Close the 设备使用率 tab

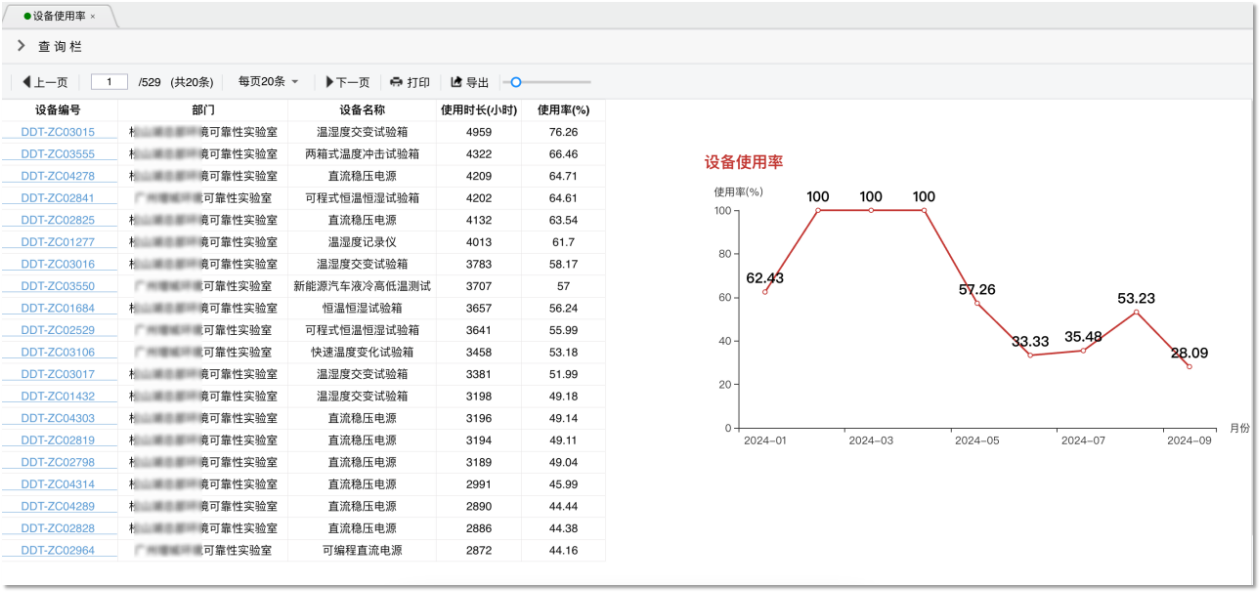[x=93, y=16]
